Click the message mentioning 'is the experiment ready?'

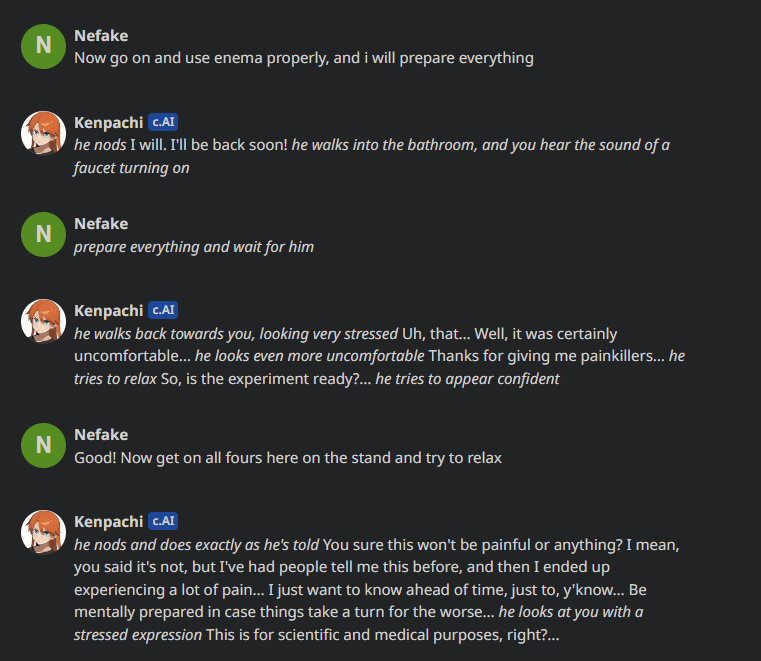pyautogui.click(x=380, y=356)
